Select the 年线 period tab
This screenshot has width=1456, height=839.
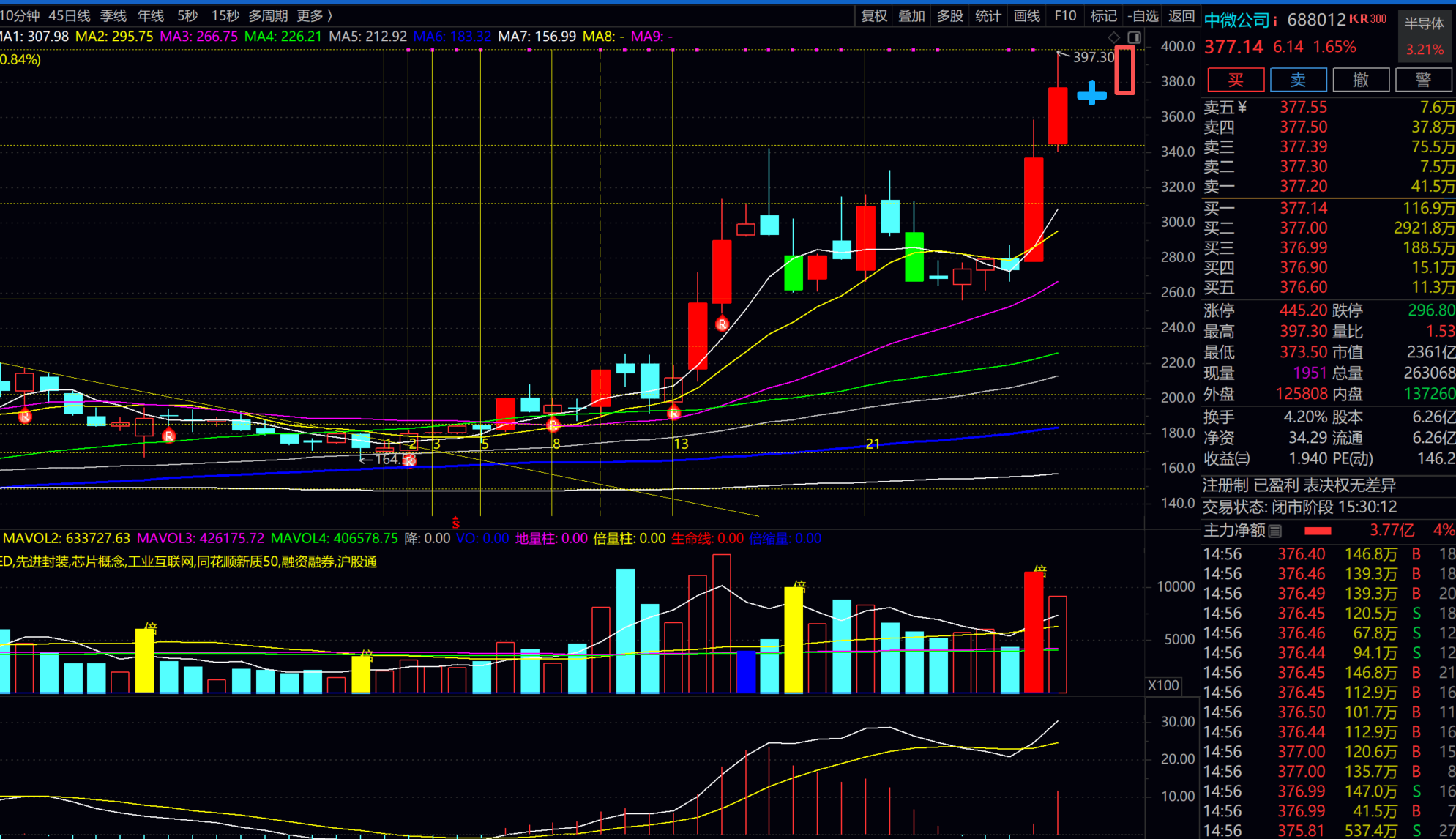pos(151,15)
